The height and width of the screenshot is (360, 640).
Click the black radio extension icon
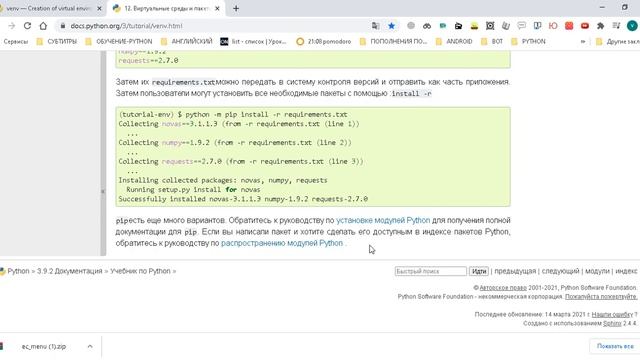(458, 26)
